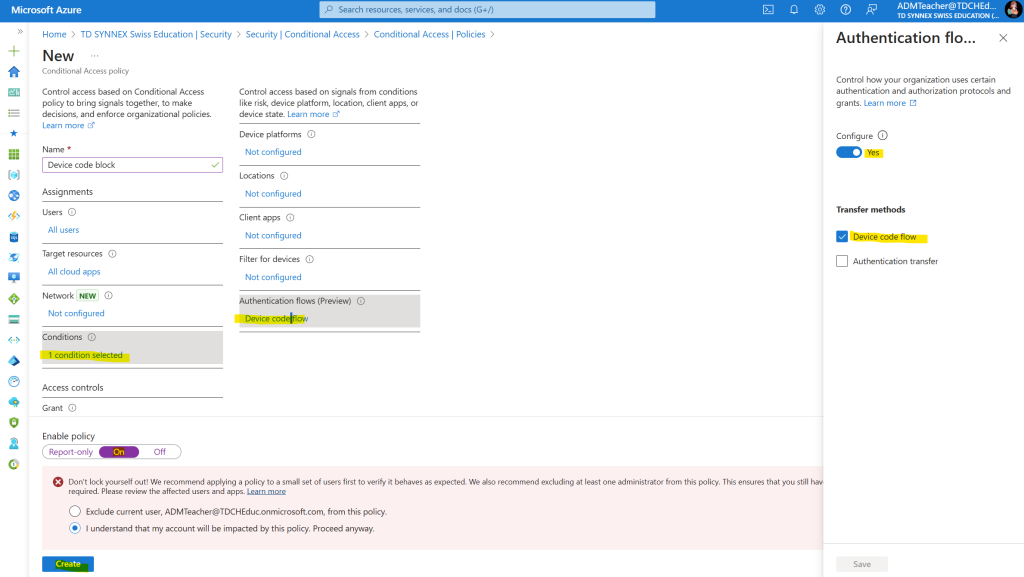Open All users assignment link
The height and width of the screenshot is (577, 1024).
click(x=63, y=230)
